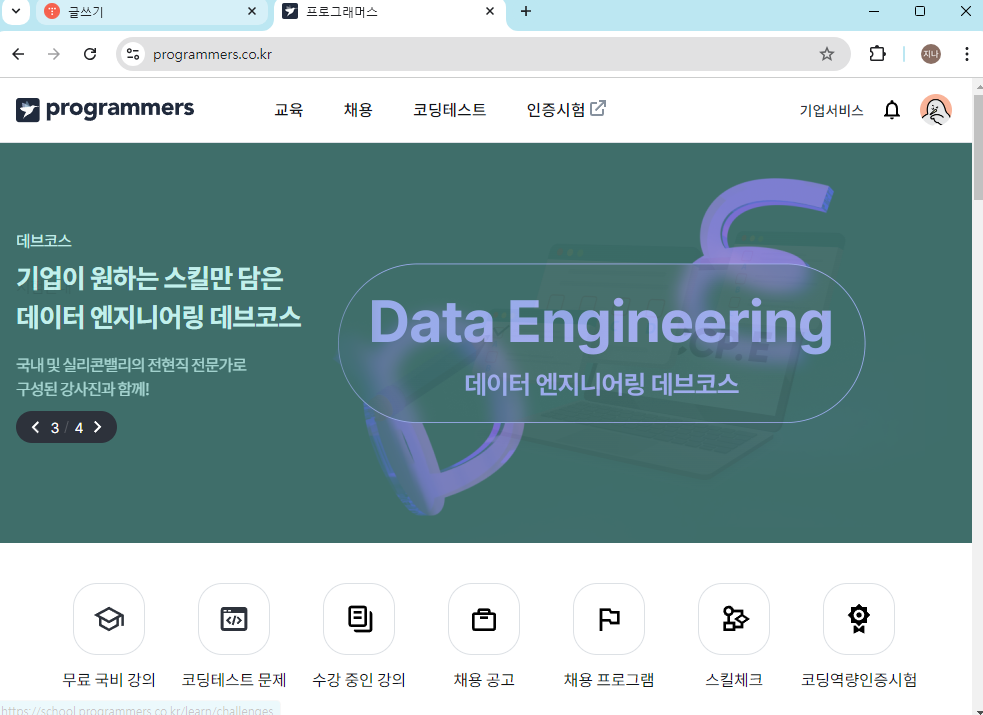Focus the address bar URL field
Viewport: 983px width, 715px height.
coord(483,55)
